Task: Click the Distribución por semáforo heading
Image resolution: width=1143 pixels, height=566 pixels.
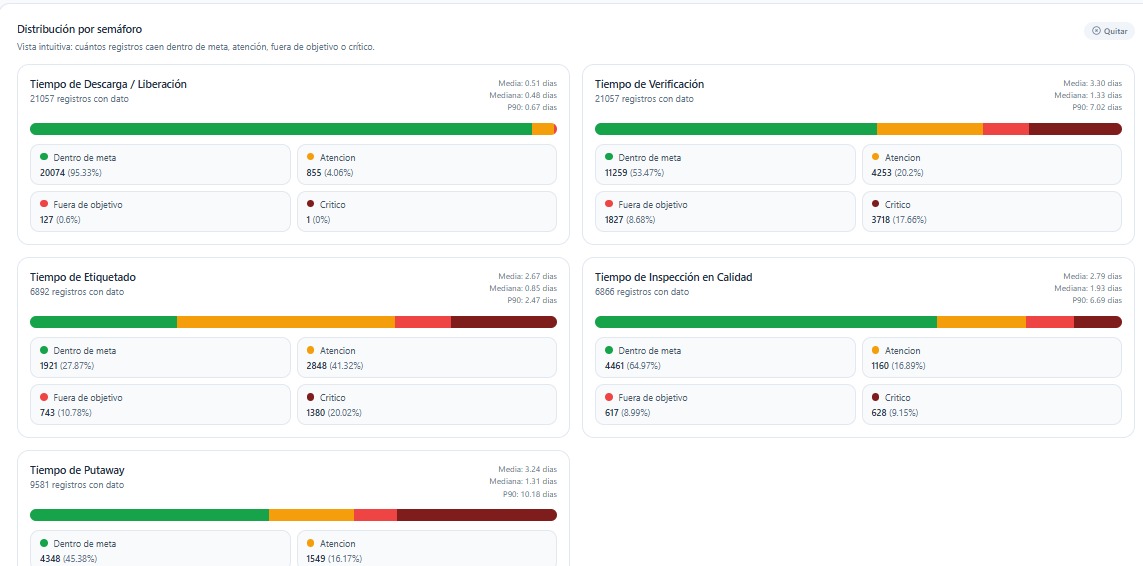Action: coord(79,29)
